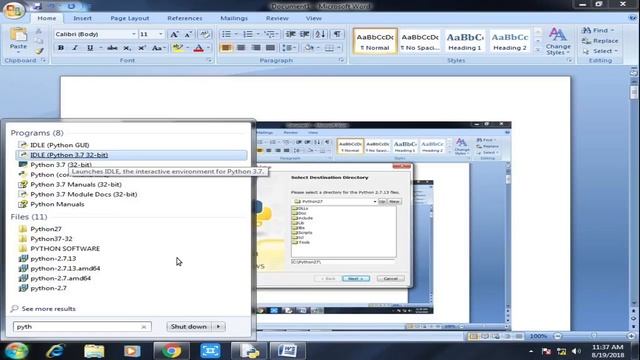Select Align Text Right
640x360 pixels.
point(256,48)
